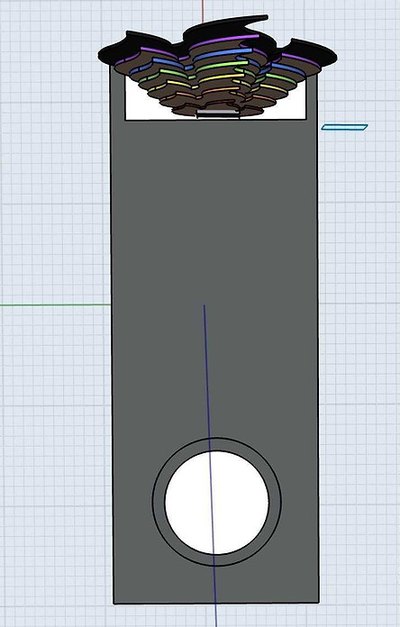Select the bottom edge of the gray body
400x627 pixels.
click(216, 603)
